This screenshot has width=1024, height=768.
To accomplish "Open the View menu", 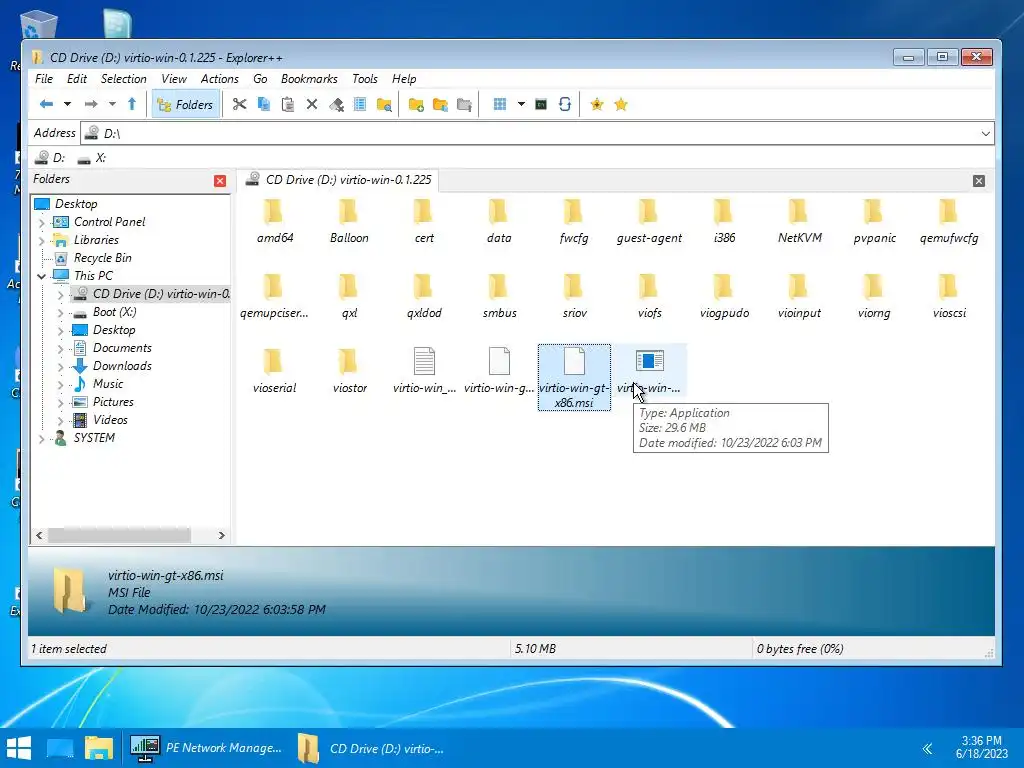I will pos(174,79).
